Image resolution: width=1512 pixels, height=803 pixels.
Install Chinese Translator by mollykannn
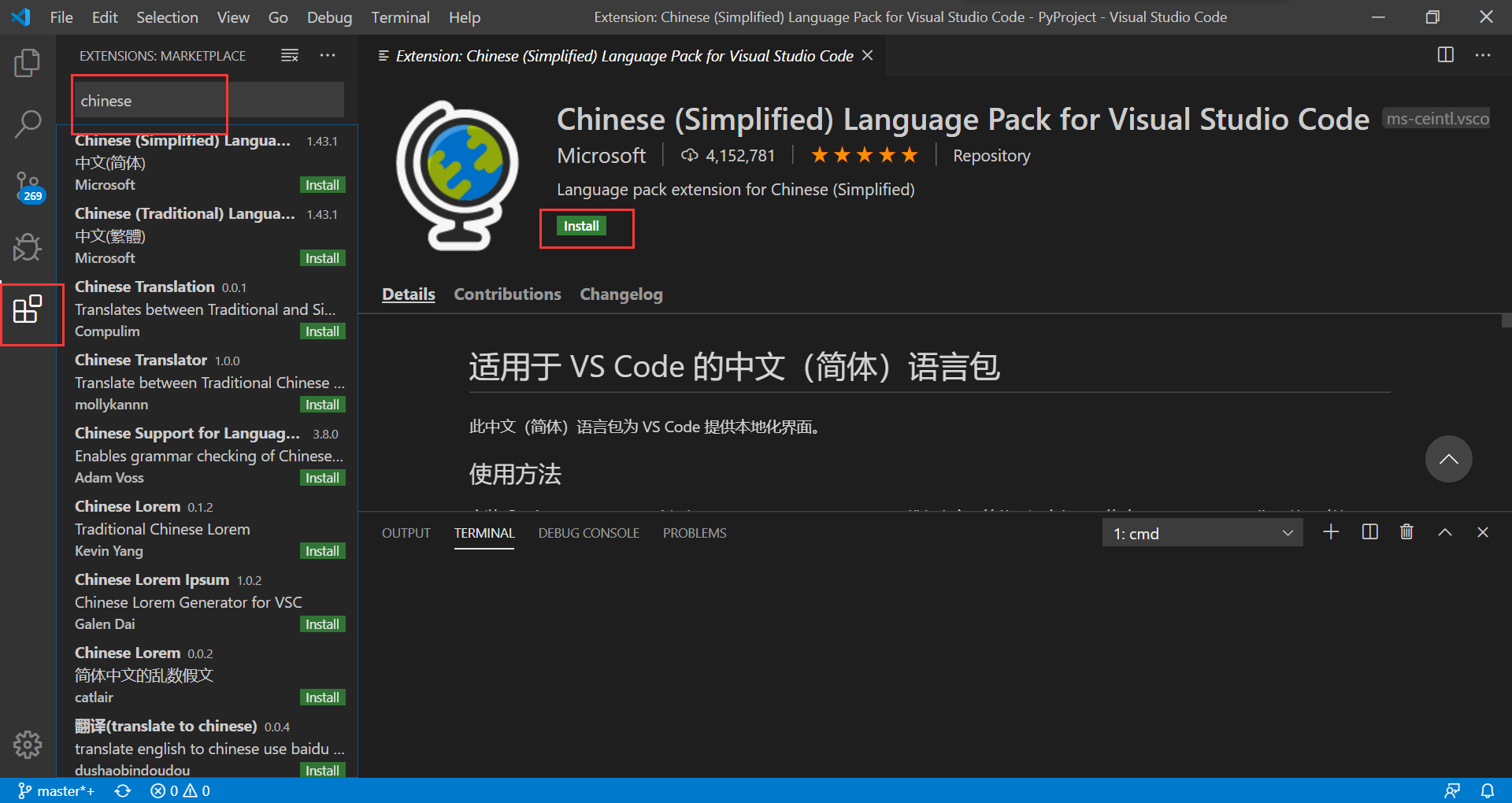click(x=322, y=405)
